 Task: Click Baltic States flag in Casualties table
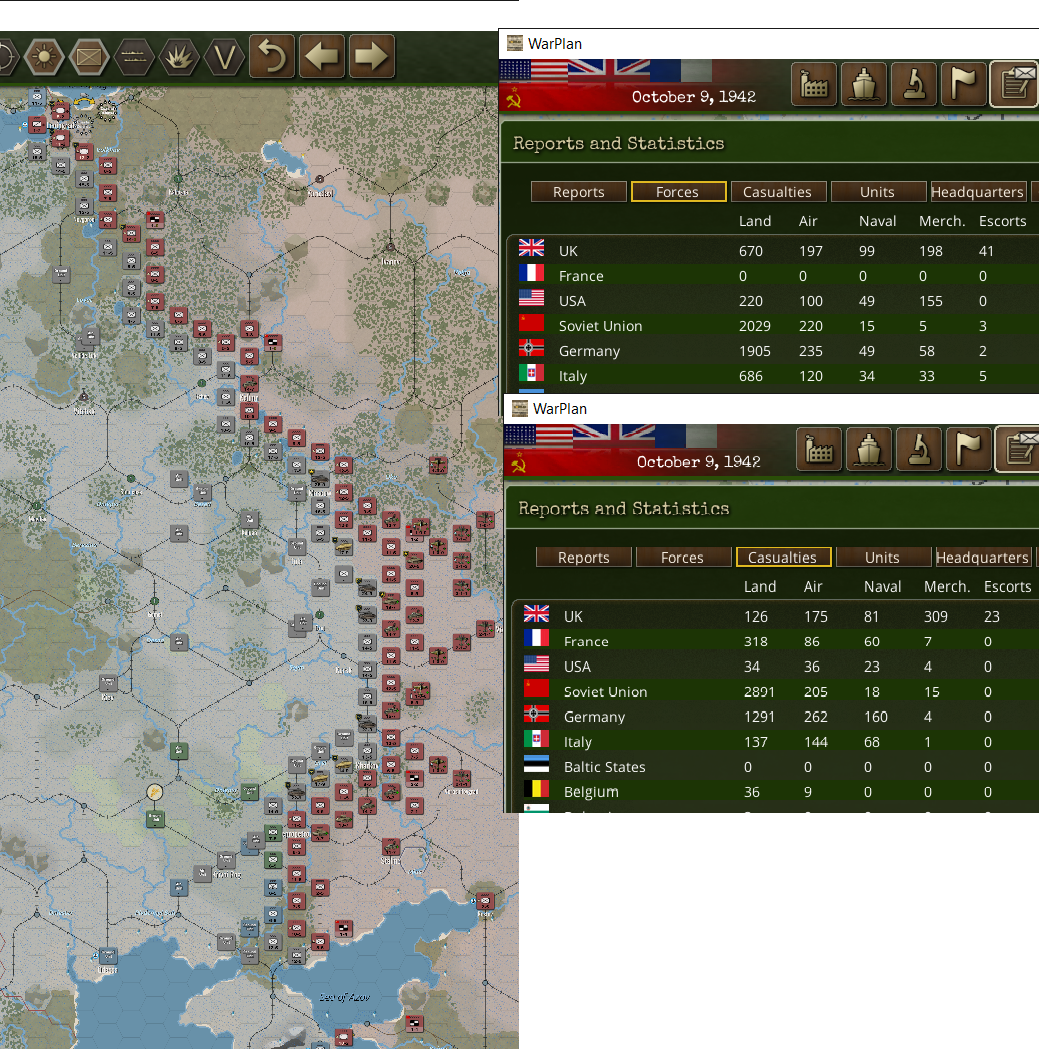(x=537, y=764)
